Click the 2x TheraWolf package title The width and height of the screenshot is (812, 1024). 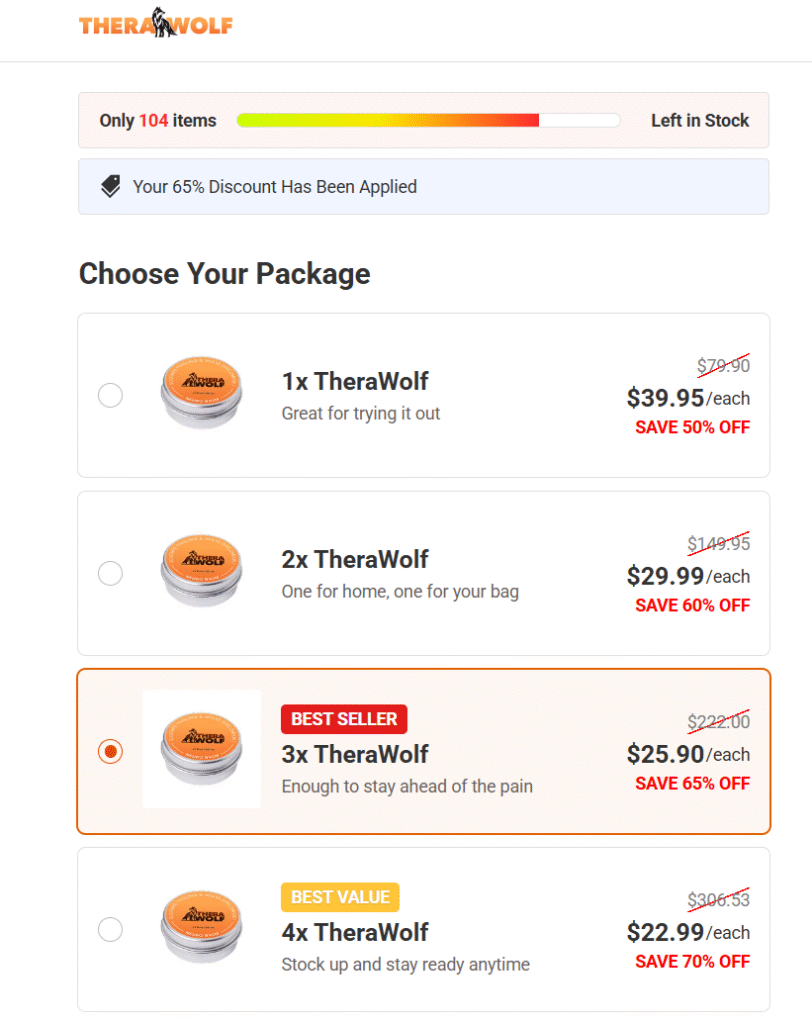[x=355, y=559]
